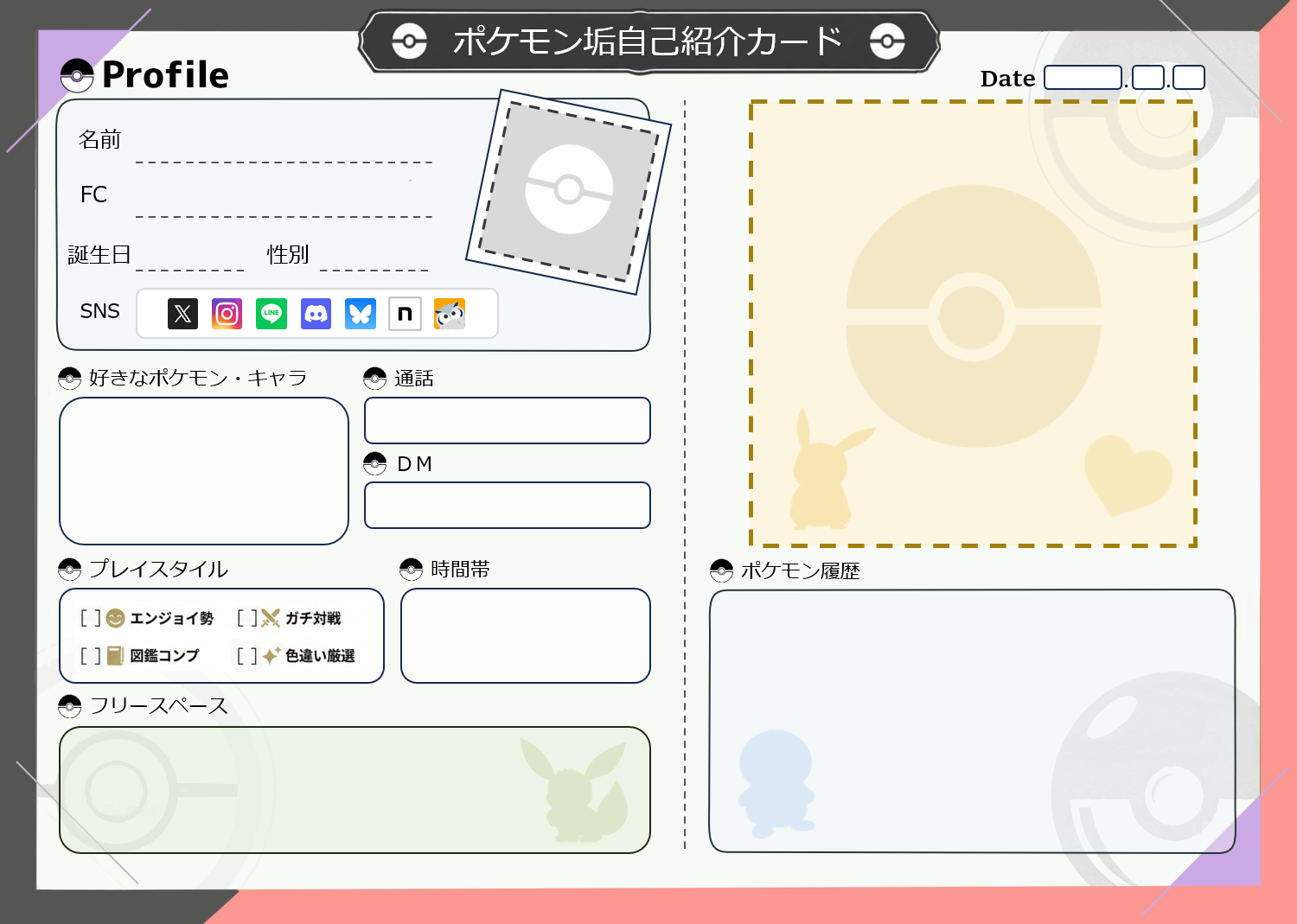Click the Poké Ball bullet beside プレイスタイル
Viewport: 1297px width, 924px height.
tap(69, 570)
